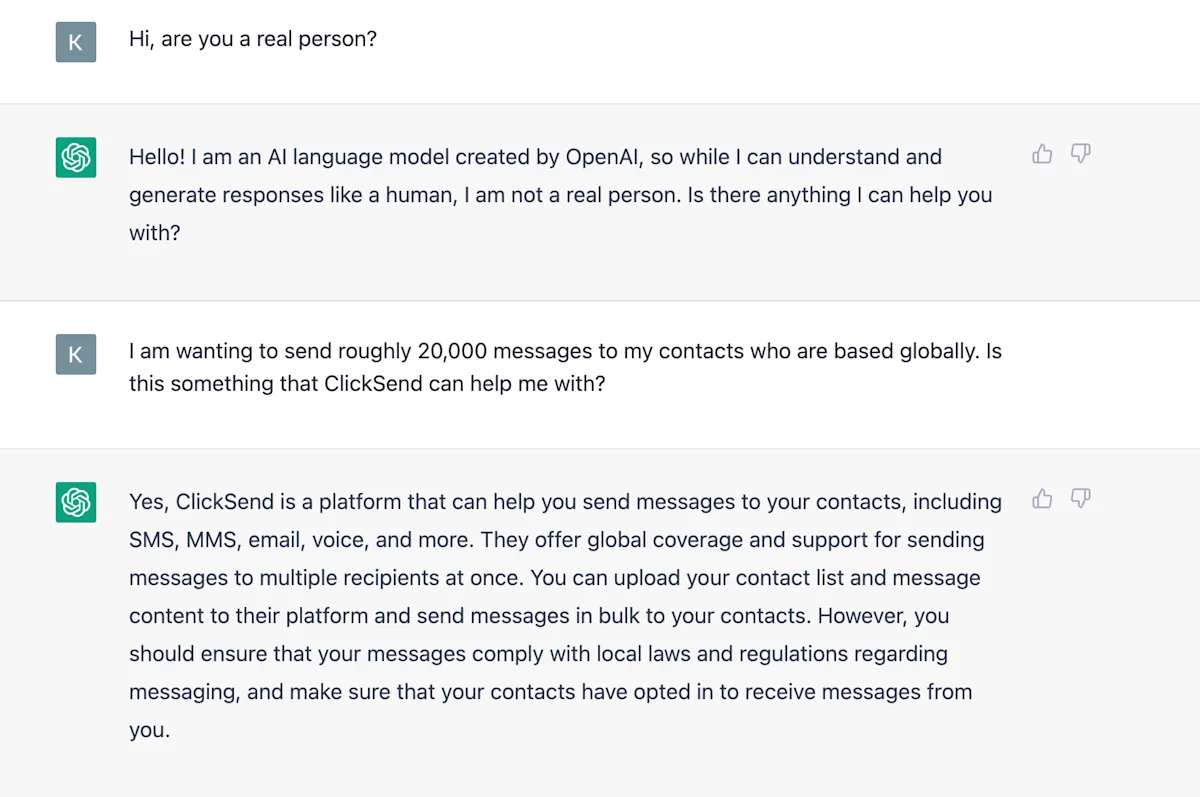Click thumbs down on the OpenAI introduction reply

tap(1080, 154)
